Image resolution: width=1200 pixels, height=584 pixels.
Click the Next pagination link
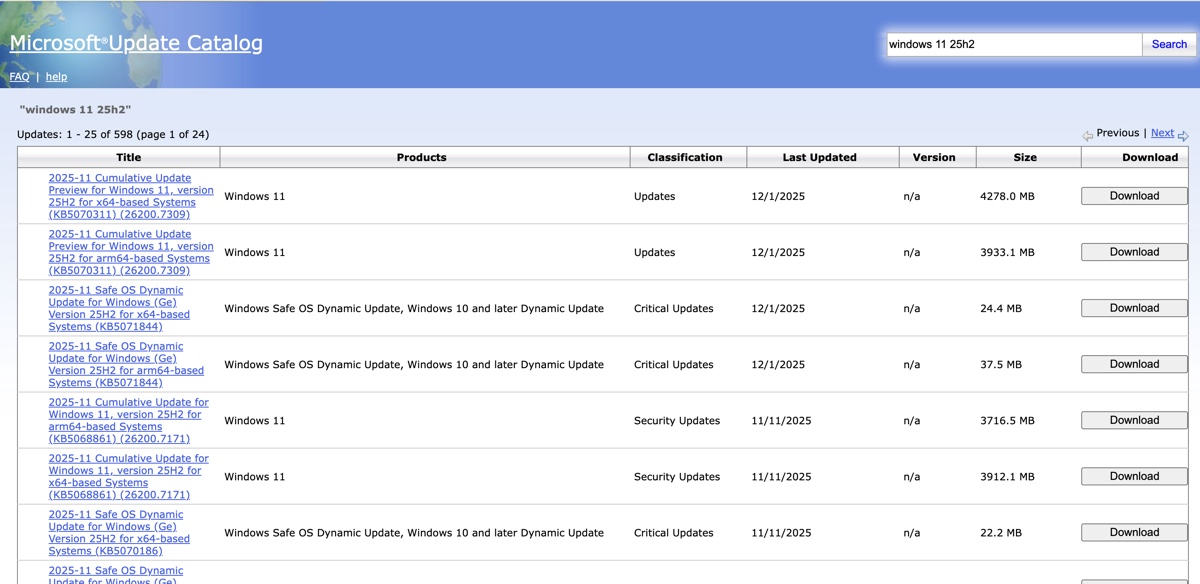coord(1163,132)
